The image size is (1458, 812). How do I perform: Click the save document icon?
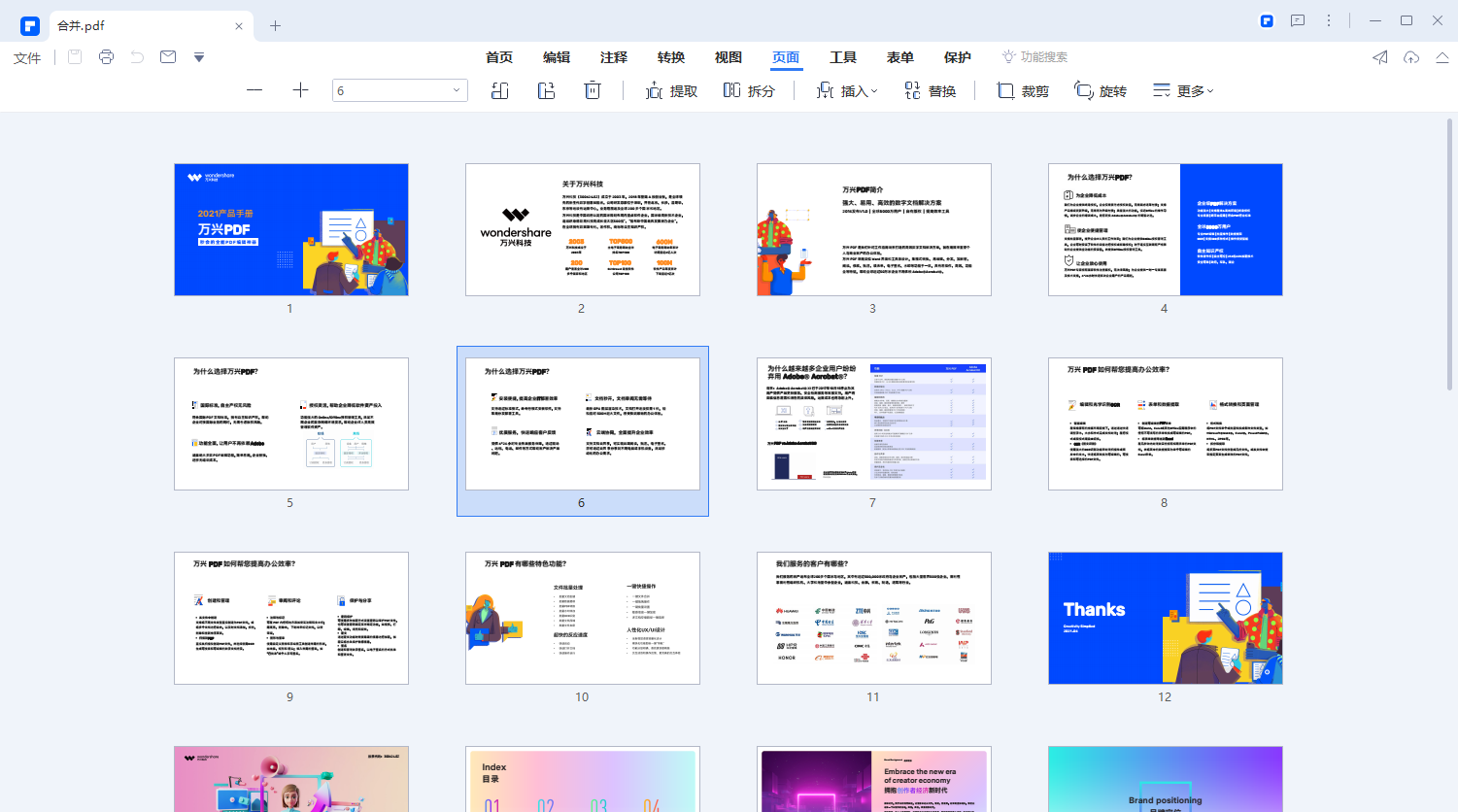(x=75, y=57)
